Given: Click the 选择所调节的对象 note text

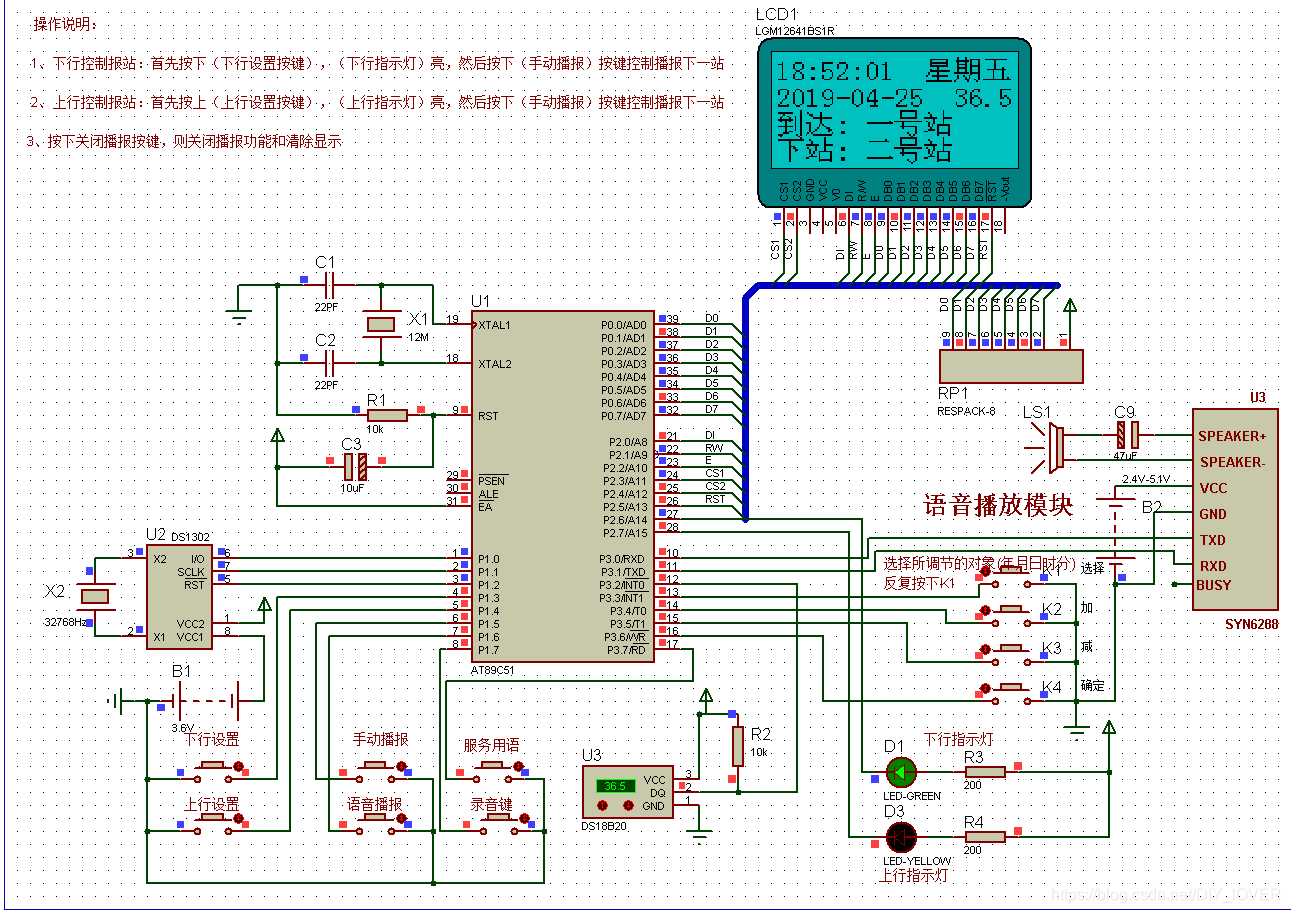Looking at the screenshot, I should (x=979, y=563).
